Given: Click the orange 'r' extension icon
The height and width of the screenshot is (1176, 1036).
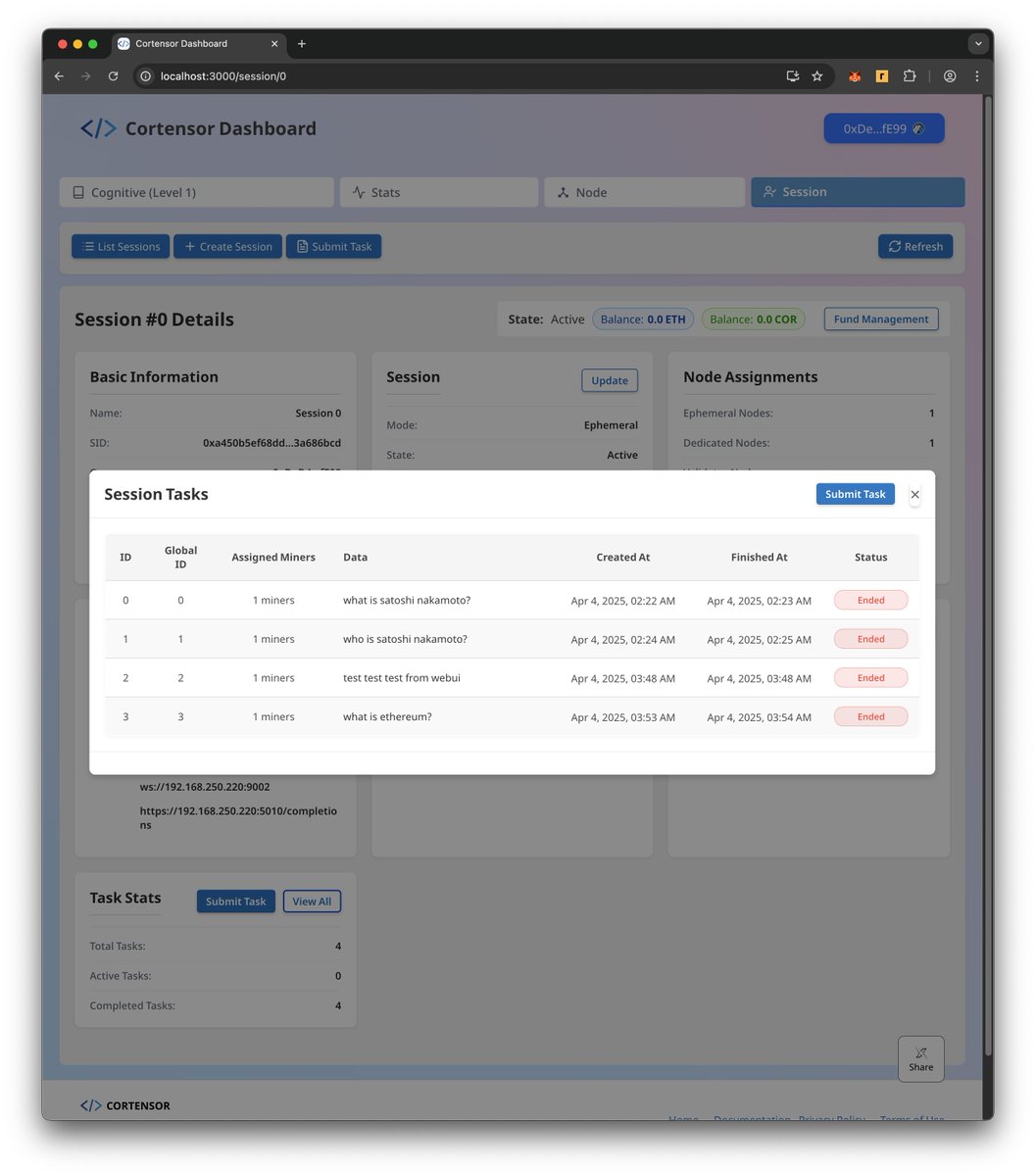Looking at the screenshot, I should 881,75.
